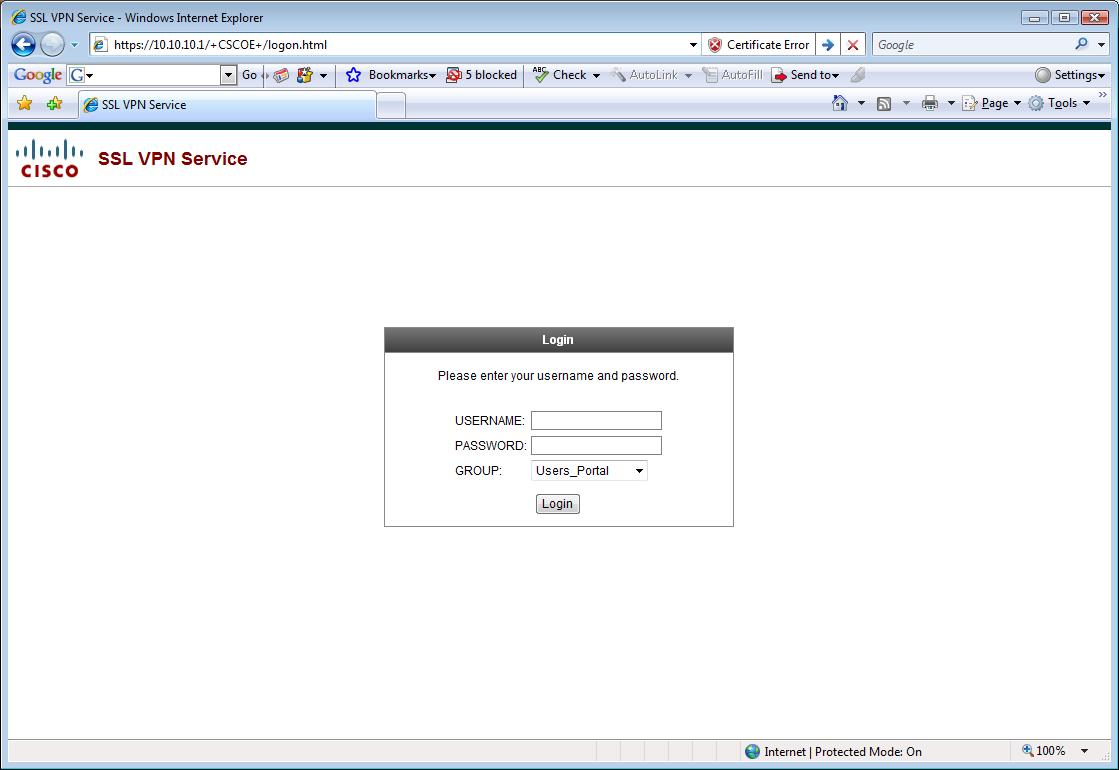Open Google toolbar Settings menu
The image size is (1119, 770).
1070,74
